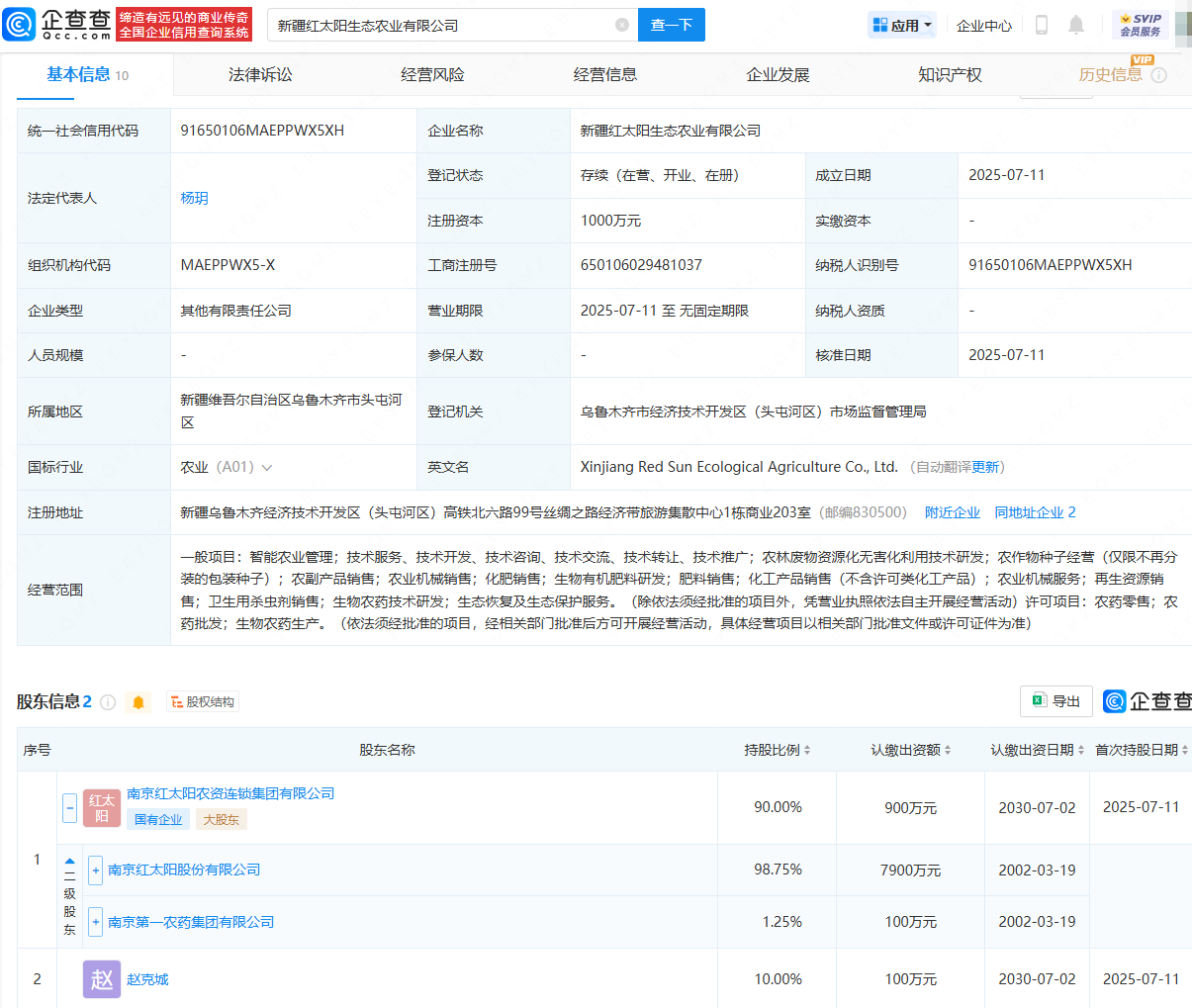Open the mobile app icon in top bar

tap(1041, 26)
